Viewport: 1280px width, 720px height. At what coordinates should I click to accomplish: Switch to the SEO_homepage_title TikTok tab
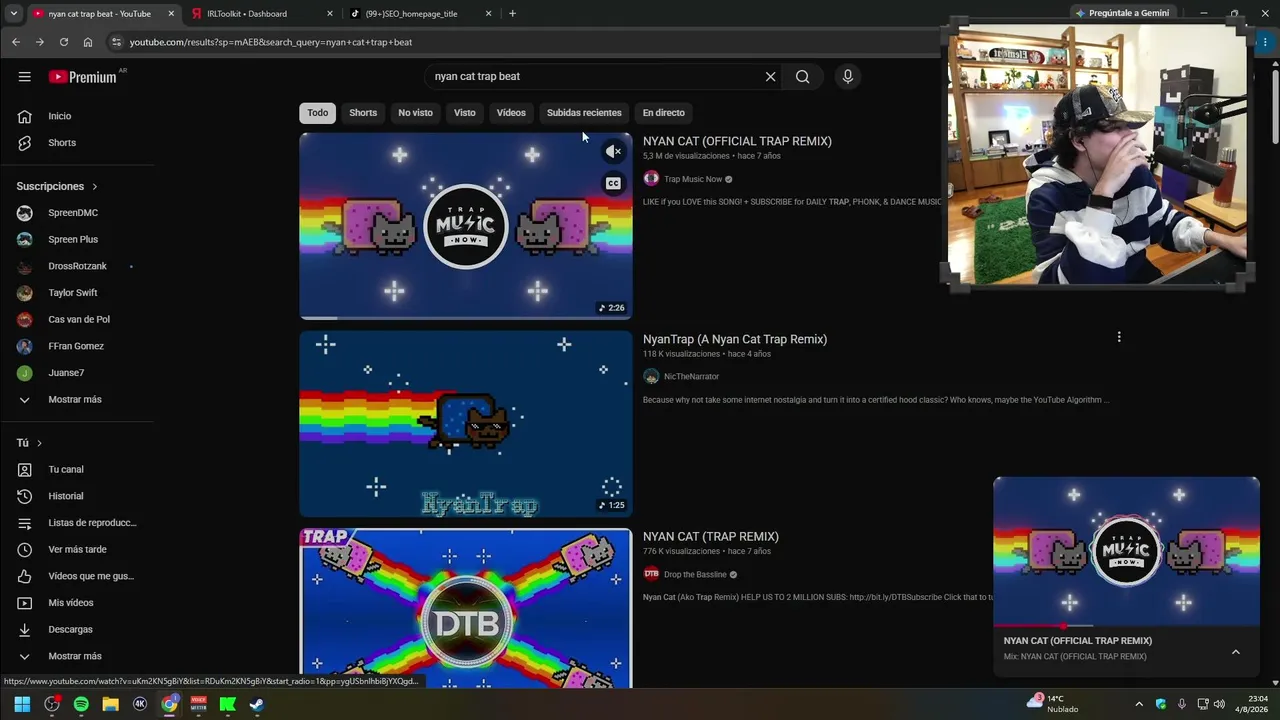420,14
